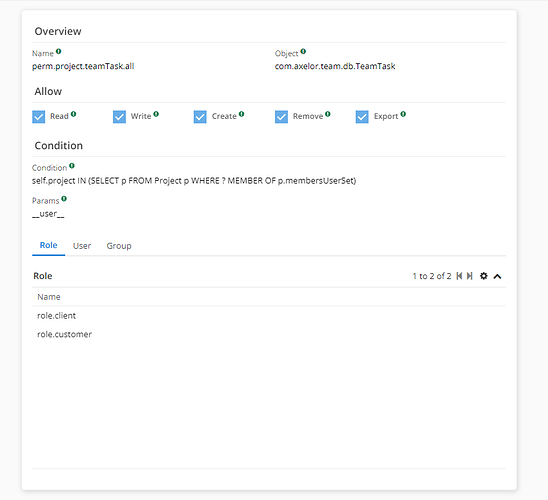Image resolution: width=548 pixels, height=500 pixels.
Task: Switch to the Group tab
Action: point(119,246)
